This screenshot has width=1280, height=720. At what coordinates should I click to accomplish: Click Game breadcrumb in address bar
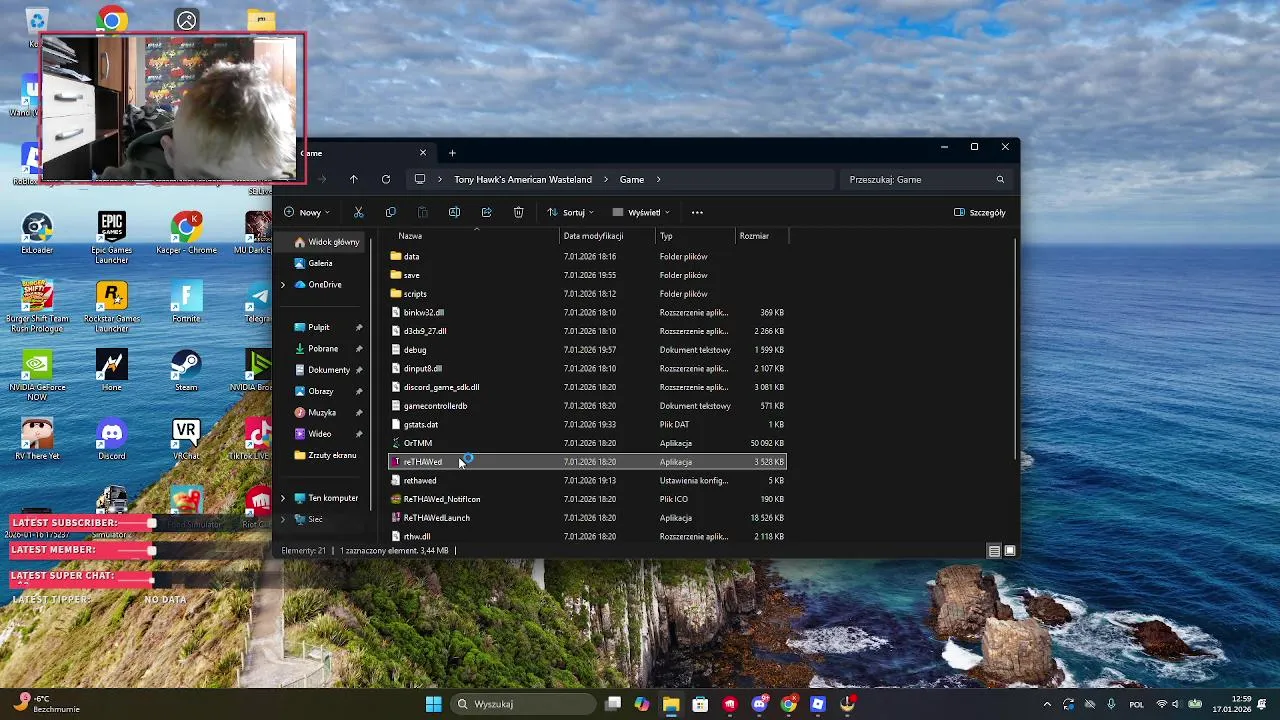point(632,180)
